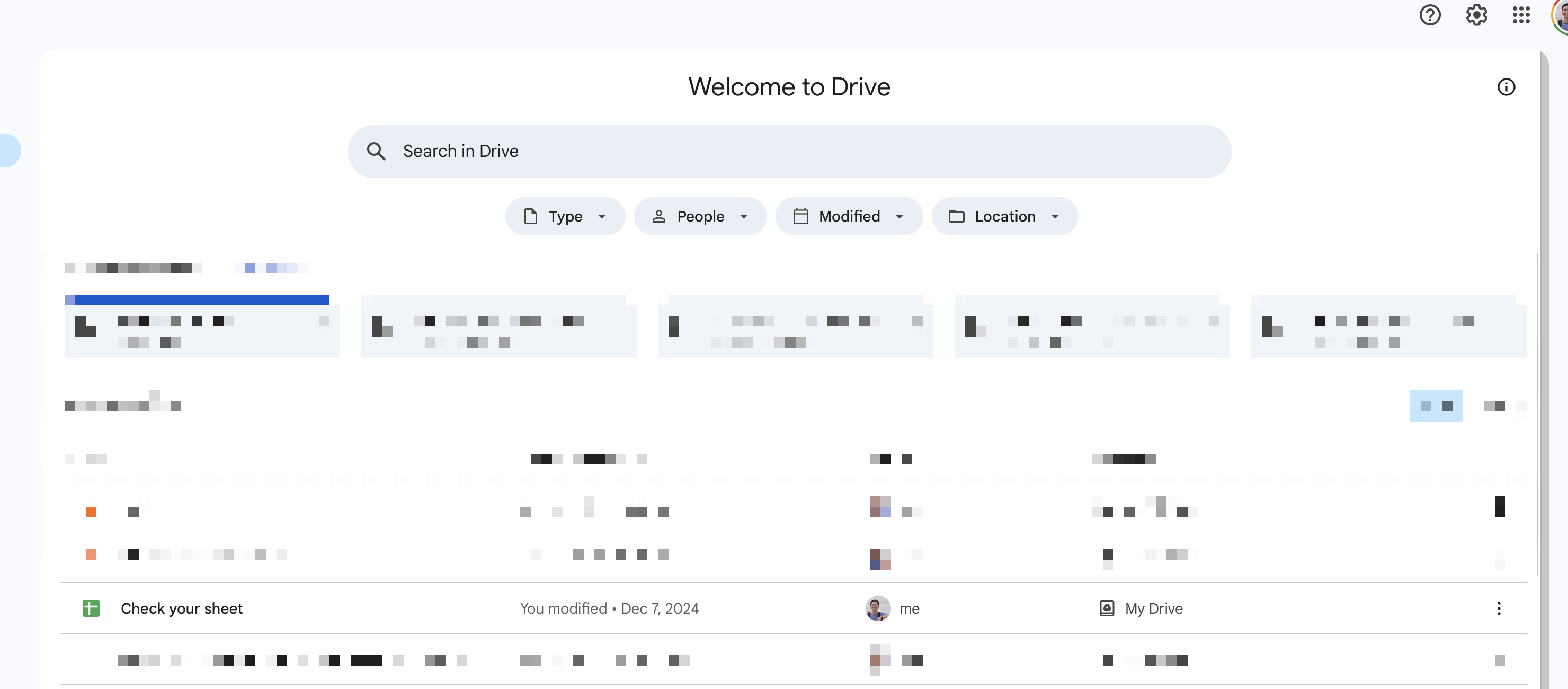Viewport: 1568px width, 689px height.
Task: Open the Google apps grid
Action: pyautogui.click(x=1521, y=15)
